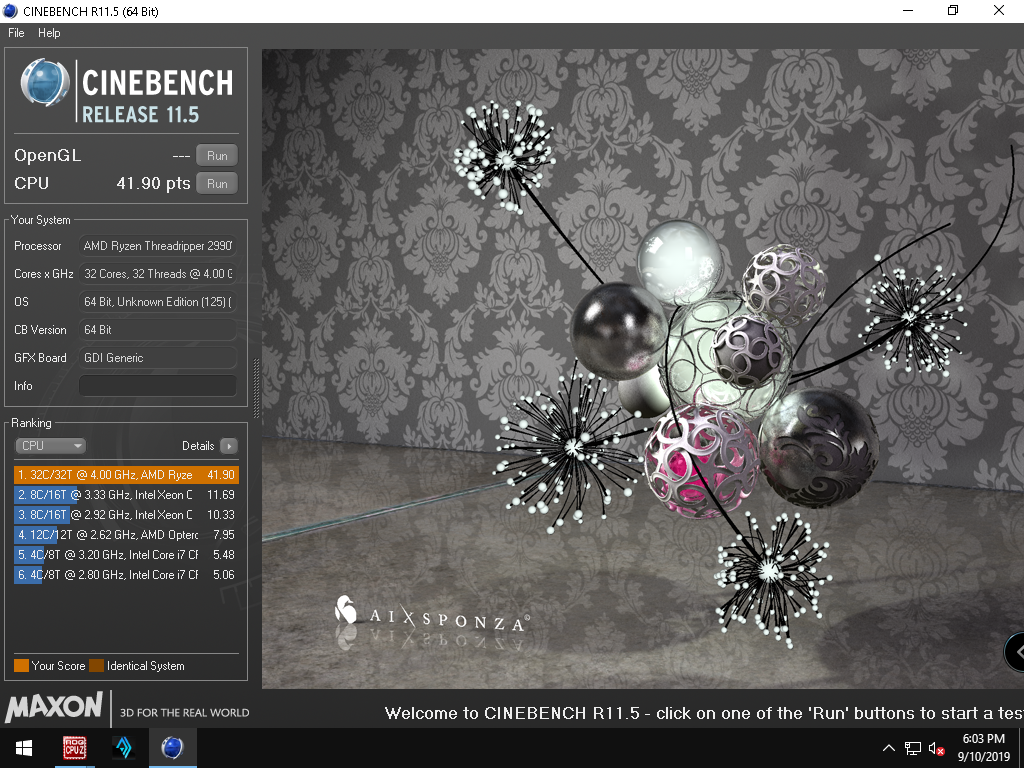The image size is (1024, 768).
Task: Open the File menu
Action: tap(16, 33)
